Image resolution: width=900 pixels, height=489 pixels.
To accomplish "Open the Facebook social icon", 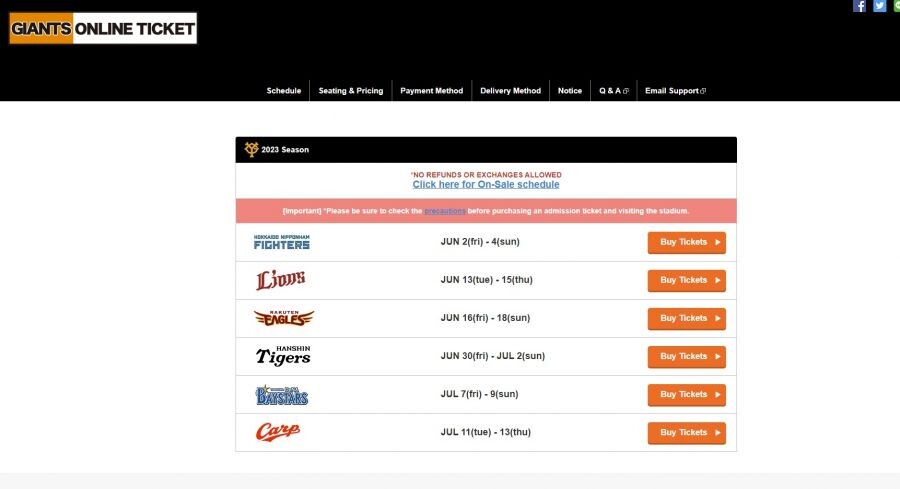I will point(859,6).
